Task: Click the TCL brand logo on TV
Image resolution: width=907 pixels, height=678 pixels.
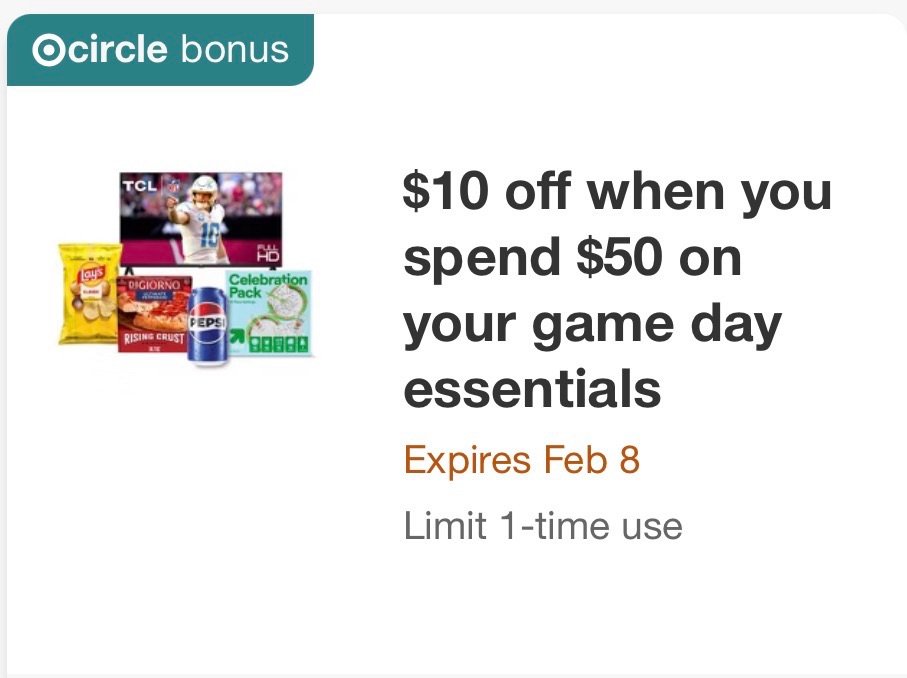Action: click(137, 187)
